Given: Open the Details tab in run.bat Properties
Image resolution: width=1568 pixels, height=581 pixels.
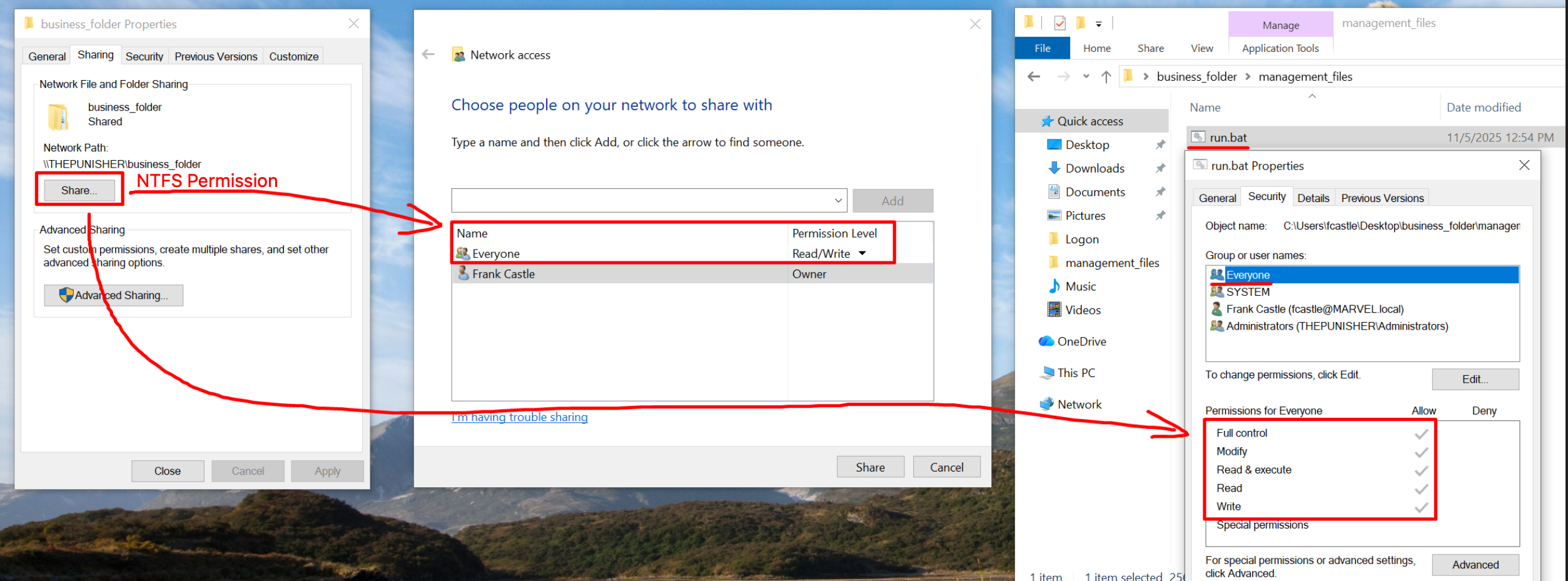Looking at the screenshot, I should click(1312, 198).
